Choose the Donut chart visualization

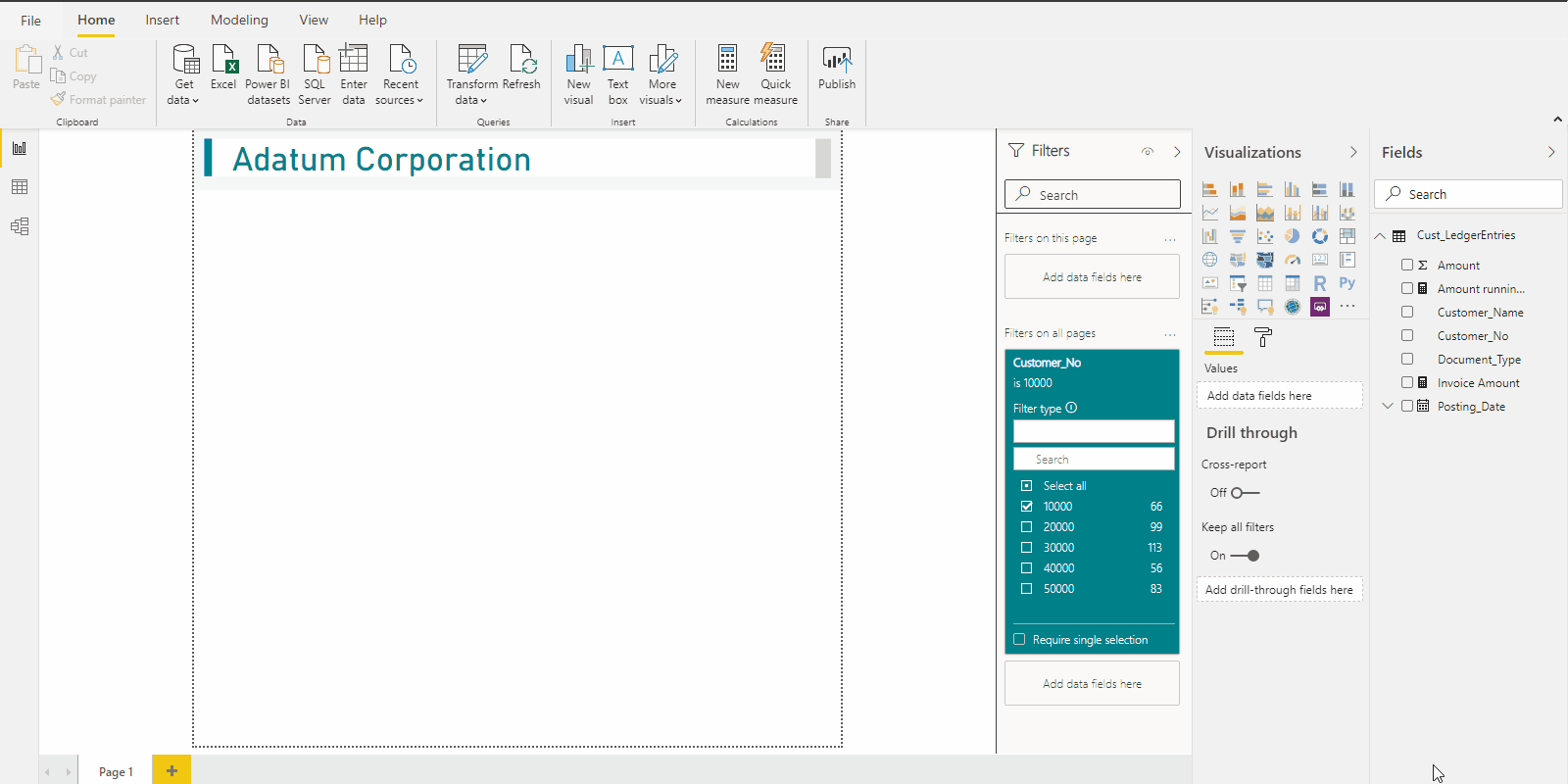tap(1320, 236)
